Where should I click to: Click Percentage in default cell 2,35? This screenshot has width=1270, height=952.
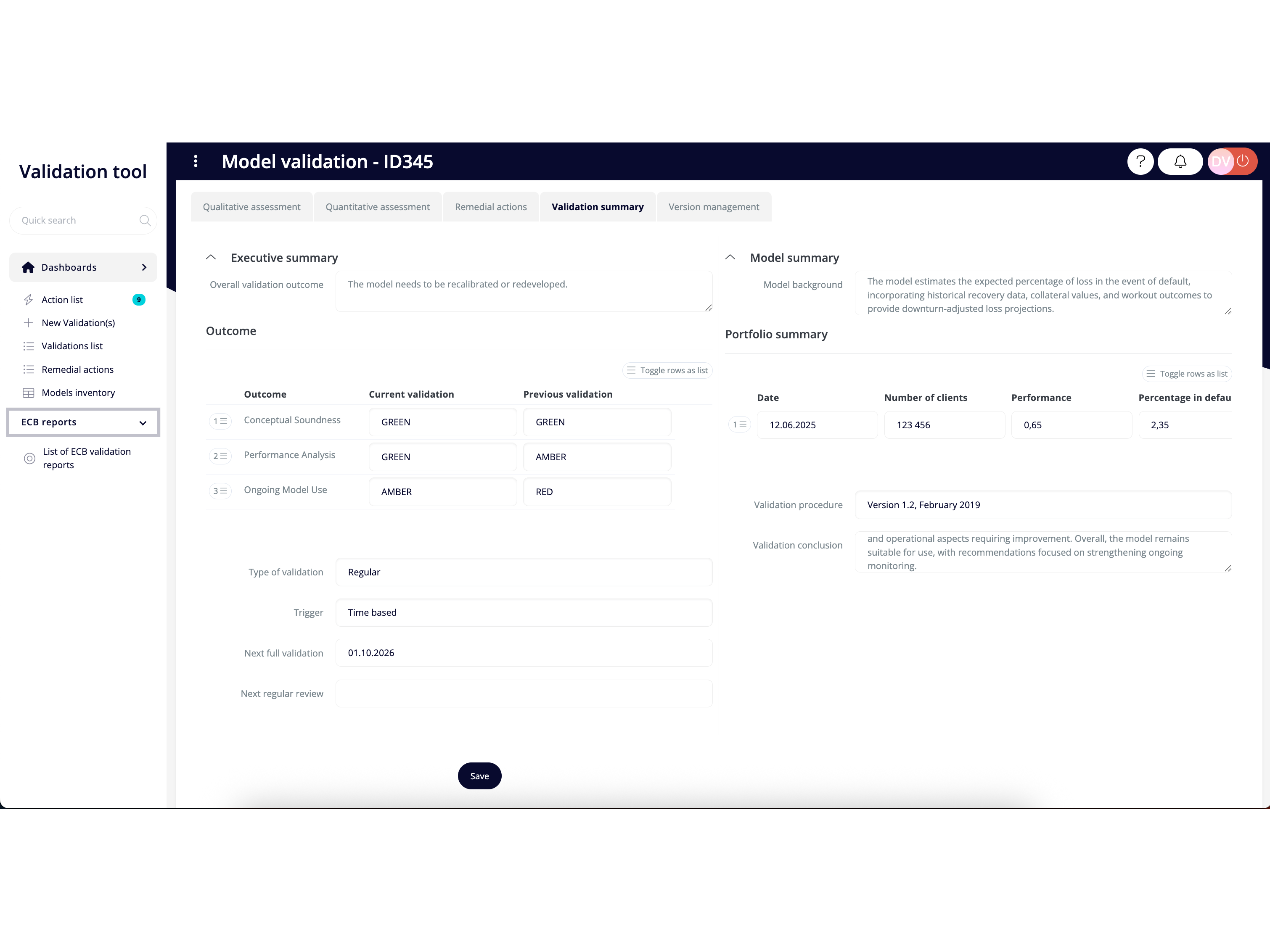[1185, 425]
